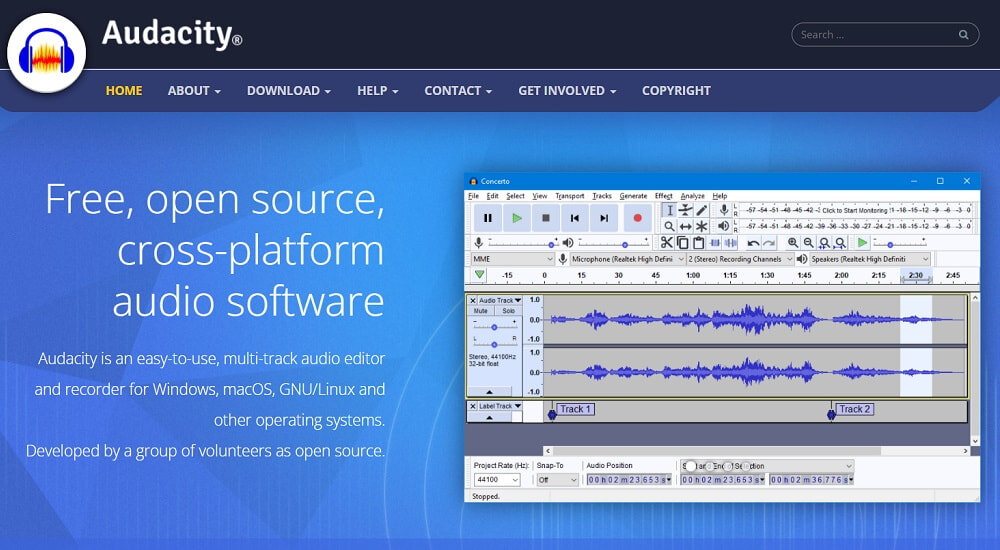Select the Time Shift tool

[x=686, y=226]
